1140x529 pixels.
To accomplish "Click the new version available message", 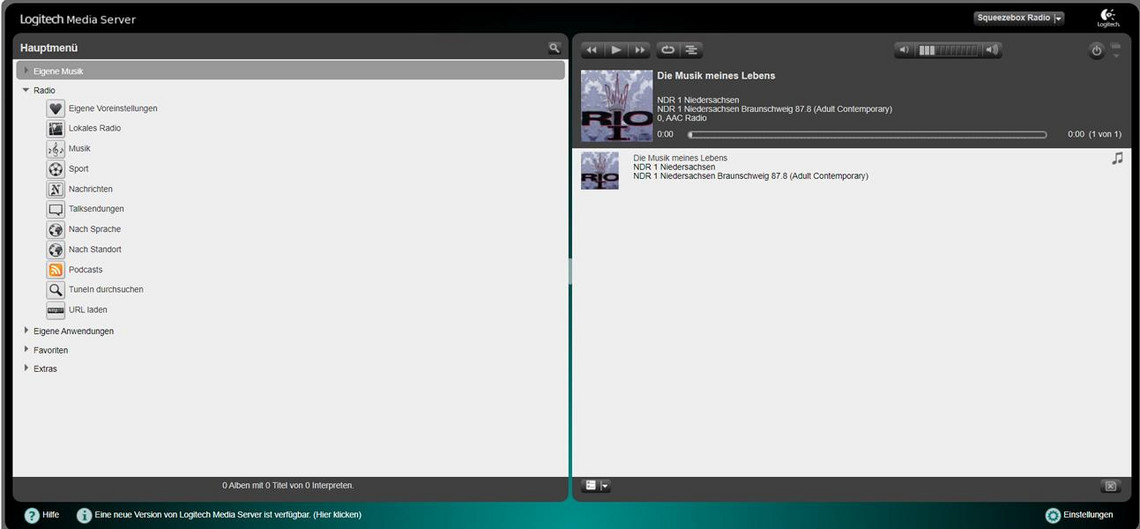I will [x=228, y=514].
